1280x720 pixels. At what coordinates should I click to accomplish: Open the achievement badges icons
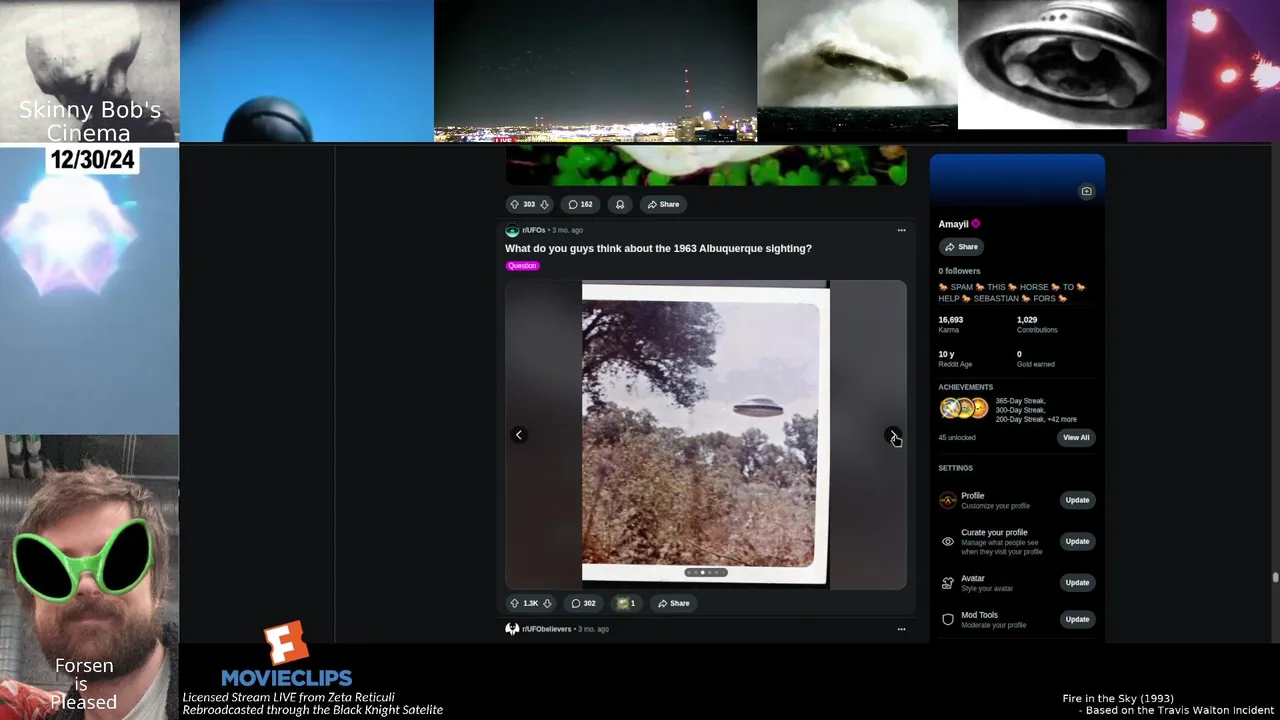pyautogui.click(x=964, y=408)
